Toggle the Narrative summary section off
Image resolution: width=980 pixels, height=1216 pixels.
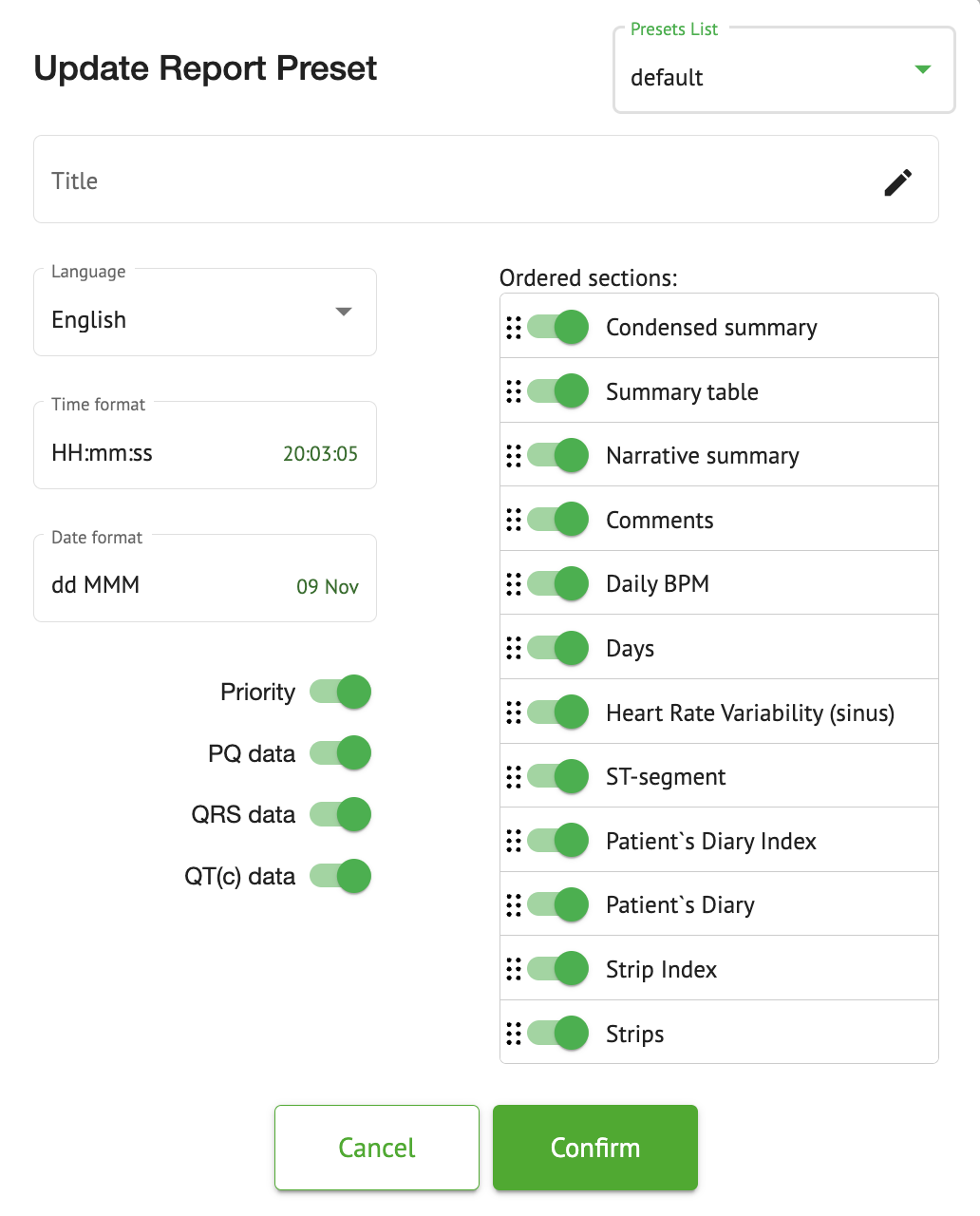558,456
